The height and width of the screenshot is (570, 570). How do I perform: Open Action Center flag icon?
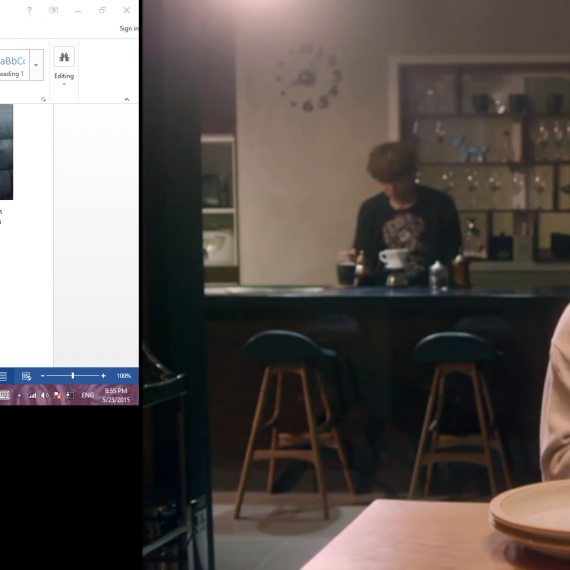click(57, 396)
